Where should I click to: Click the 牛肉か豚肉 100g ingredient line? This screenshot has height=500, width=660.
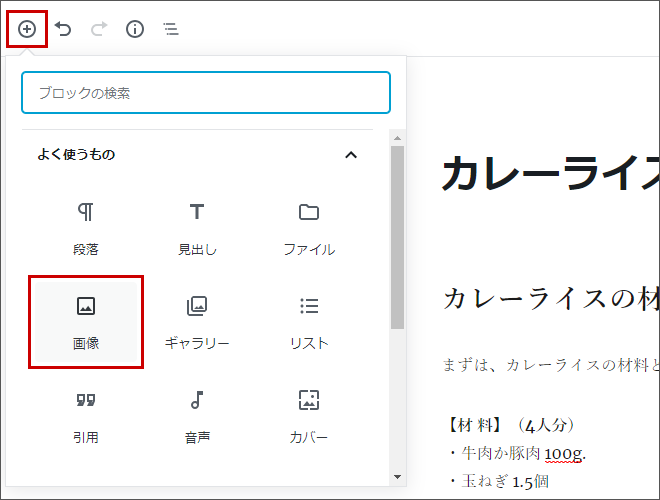(x=519, y=454)
